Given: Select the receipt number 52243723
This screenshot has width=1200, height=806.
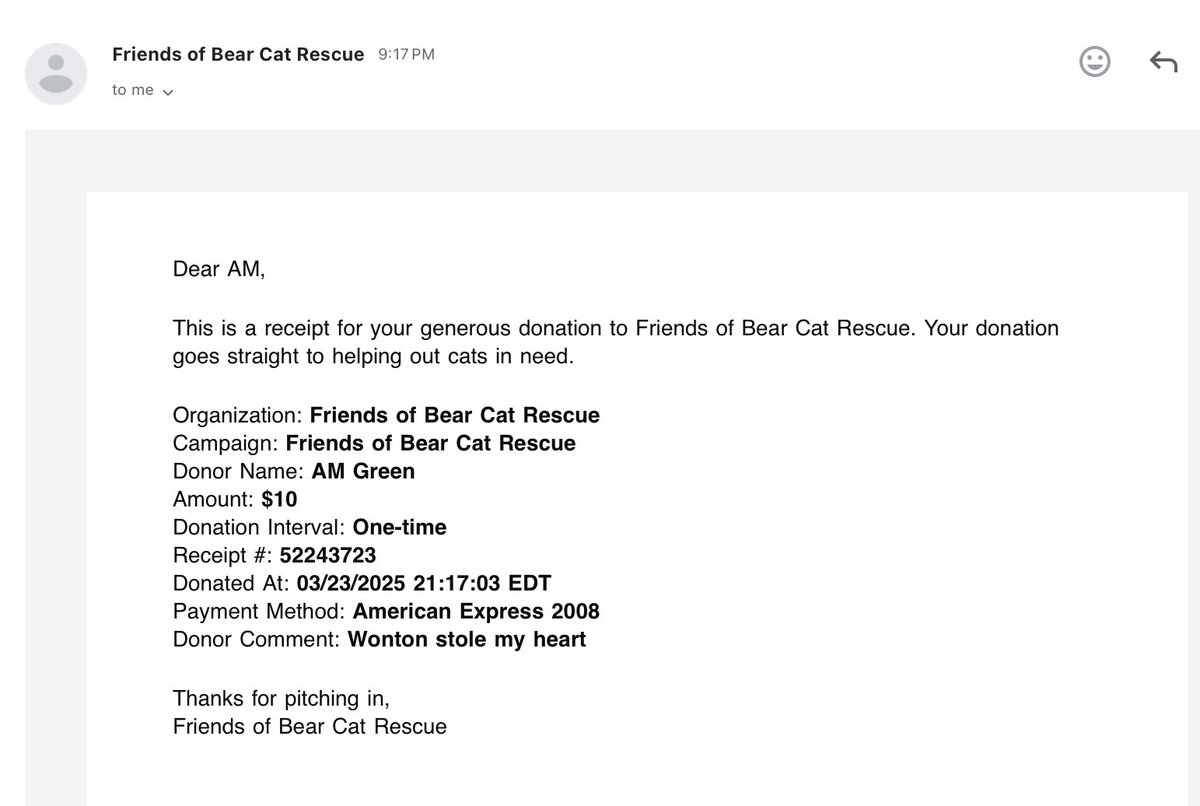Looking at the screenshot, I should click(x=328, y=555).
